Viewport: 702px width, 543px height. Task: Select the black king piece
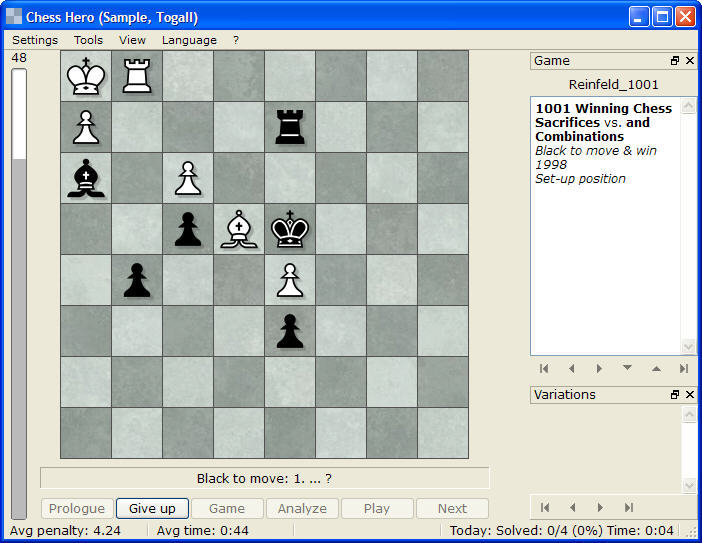point(290,229)
